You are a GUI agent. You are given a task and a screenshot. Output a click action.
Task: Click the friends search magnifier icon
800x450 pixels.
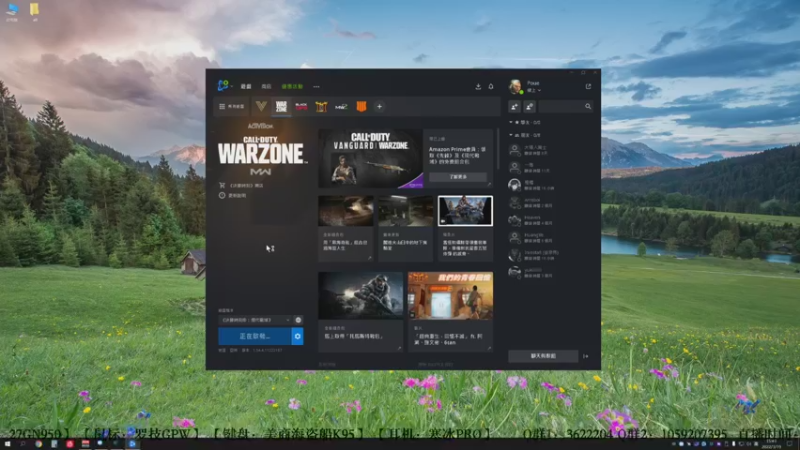[x=588, y=107]
